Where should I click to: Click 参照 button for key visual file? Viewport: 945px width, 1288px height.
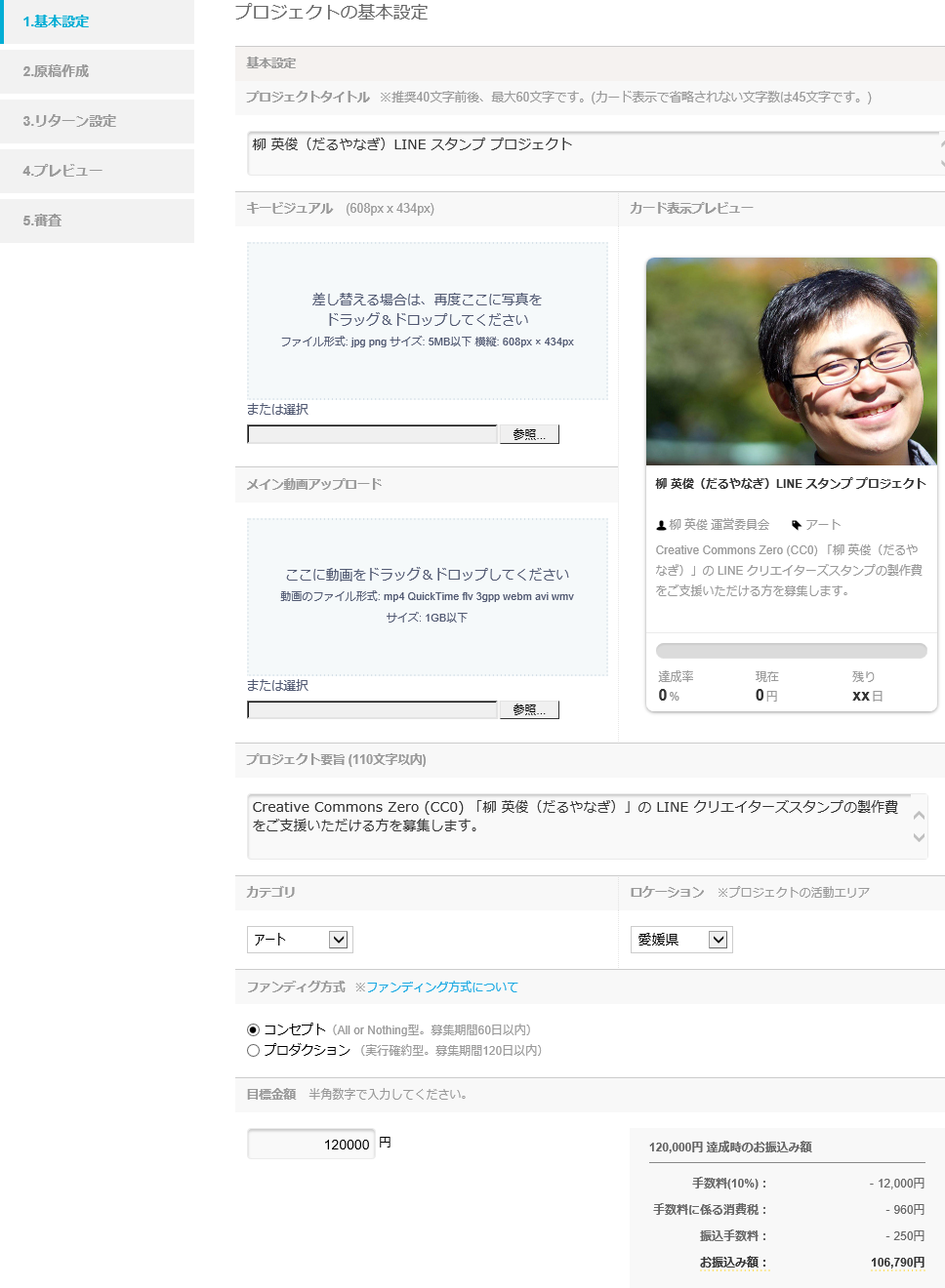point(529,434)
